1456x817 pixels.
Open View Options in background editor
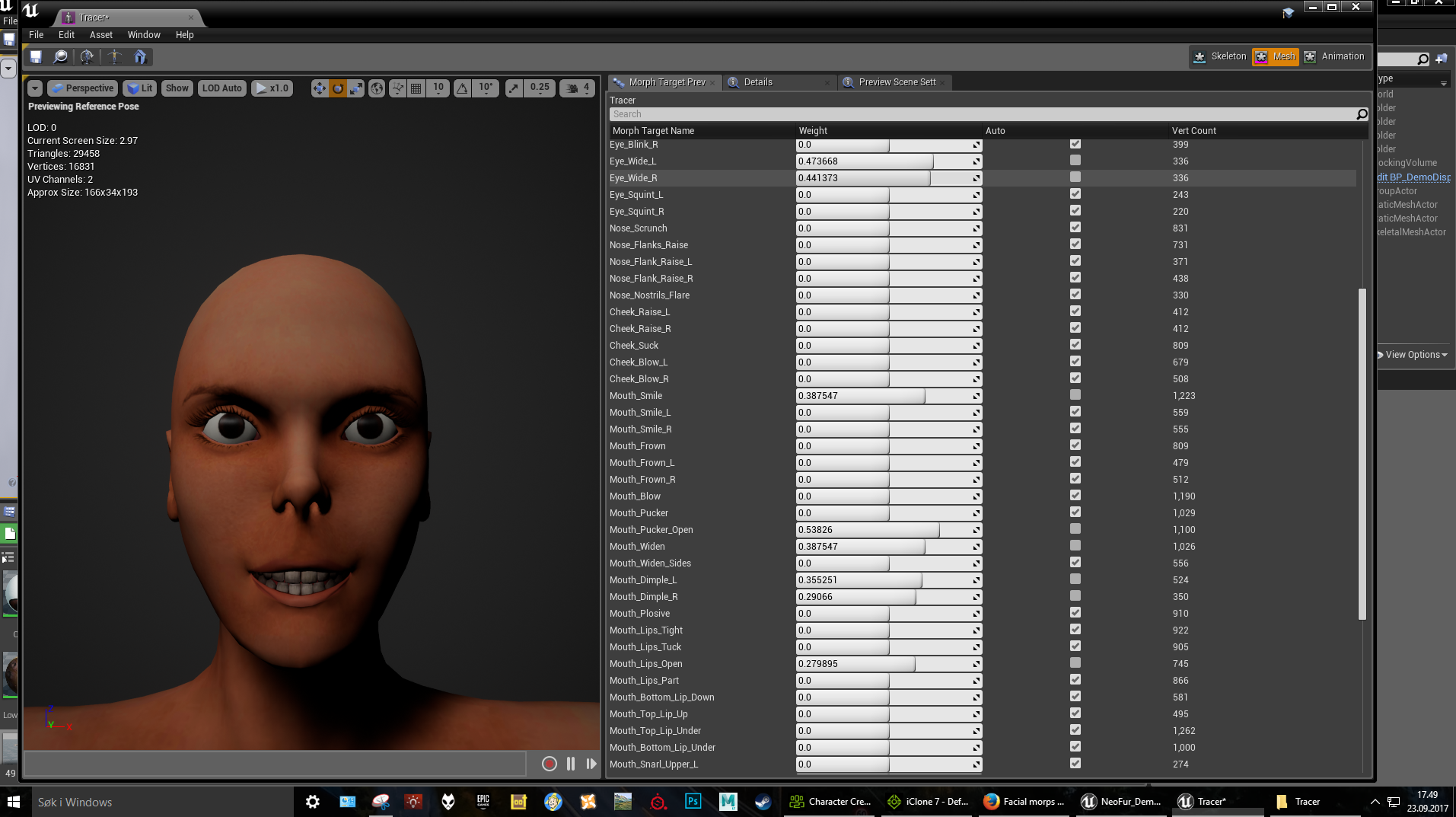click(x=1413, y=355)
